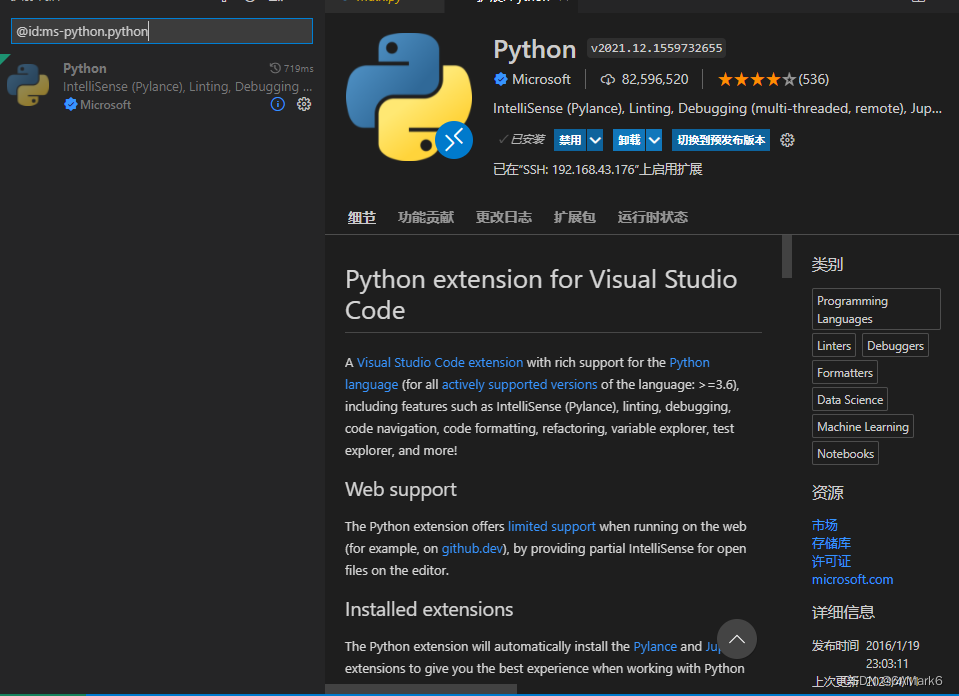The image size is (959, 696).
Task: Click the gear icon beside the pre-release button
Action: [x=787, y=140]
